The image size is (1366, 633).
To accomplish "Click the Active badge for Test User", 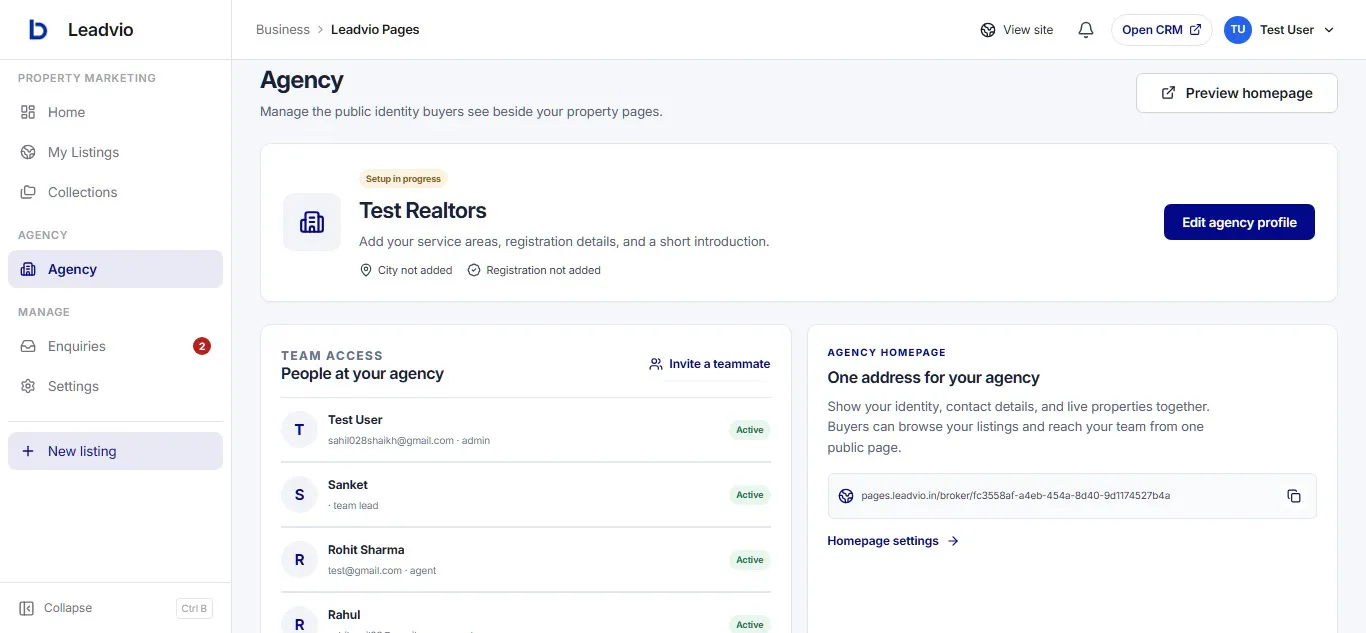I will pyautogui.click(x=750, y=430).
